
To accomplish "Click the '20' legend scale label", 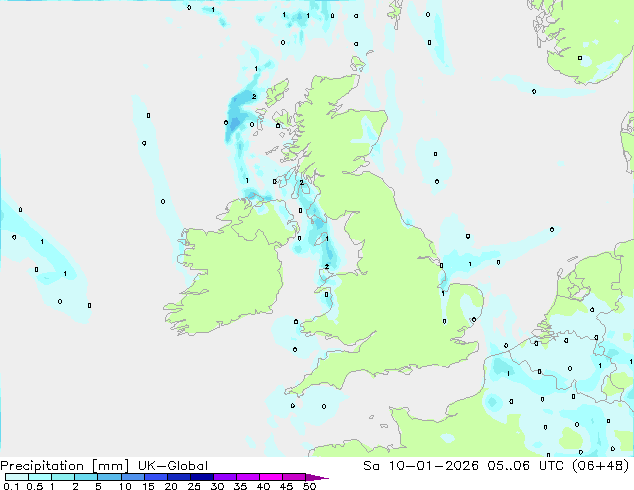I will (171, 486).
